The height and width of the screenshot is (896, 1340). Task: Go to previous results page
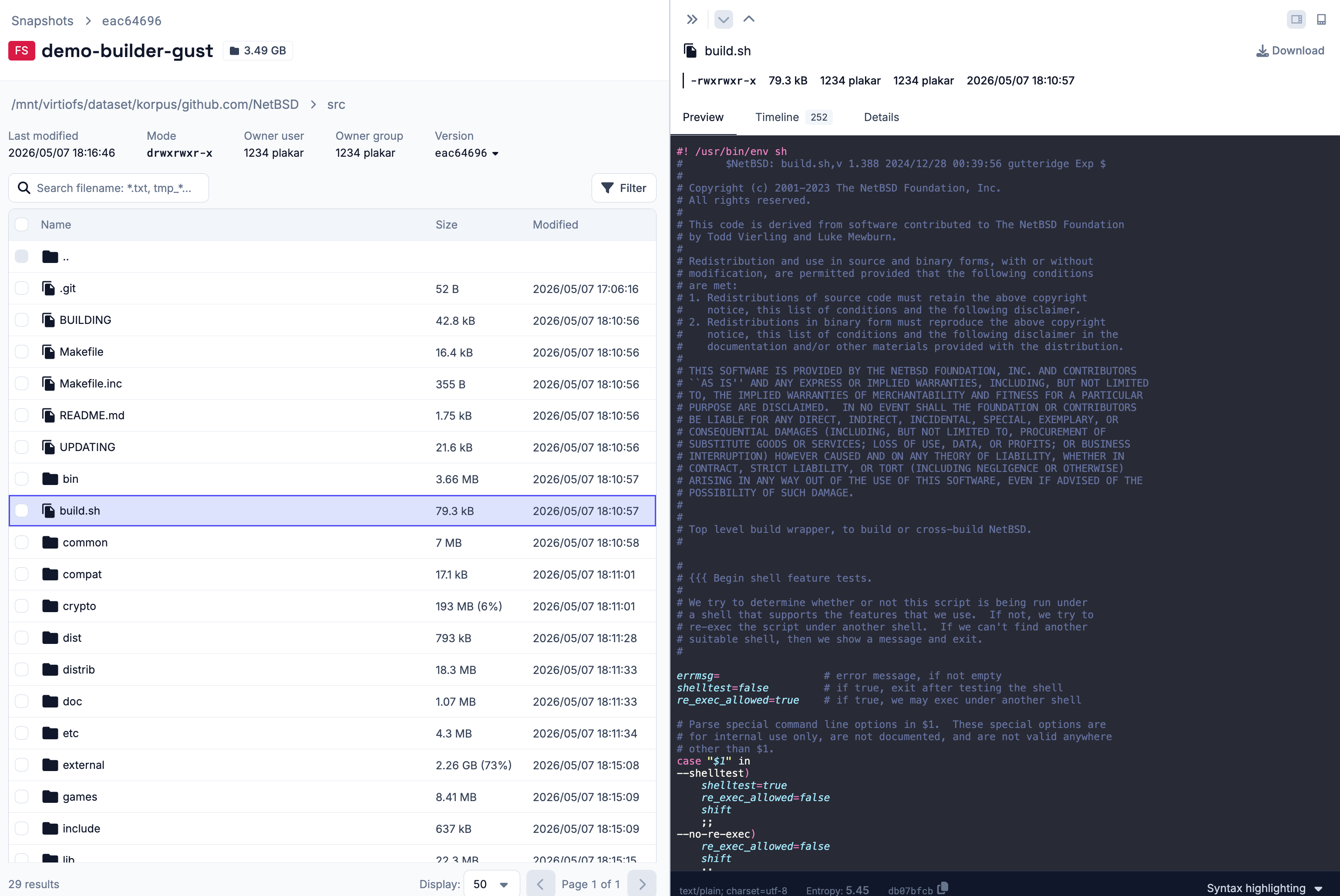click(541, 884)
